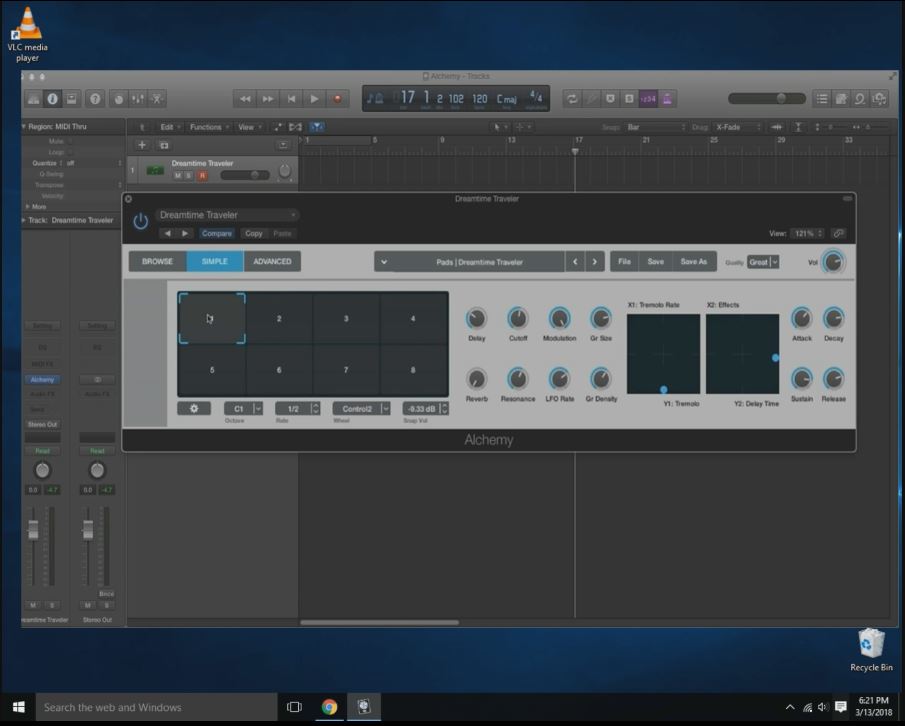The width and height of the screenshot is (905, 726).
Task: Adjust the Cutoff knob in Alchemy
Action: 518,320
